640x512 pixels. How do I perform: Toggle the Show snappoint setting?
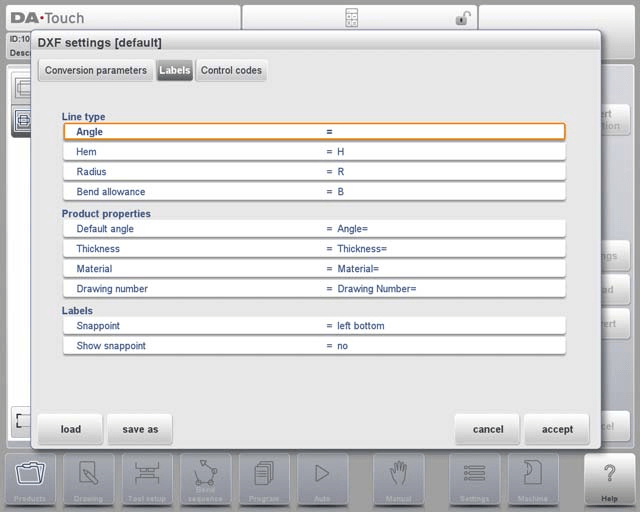(x=314, y=346)
